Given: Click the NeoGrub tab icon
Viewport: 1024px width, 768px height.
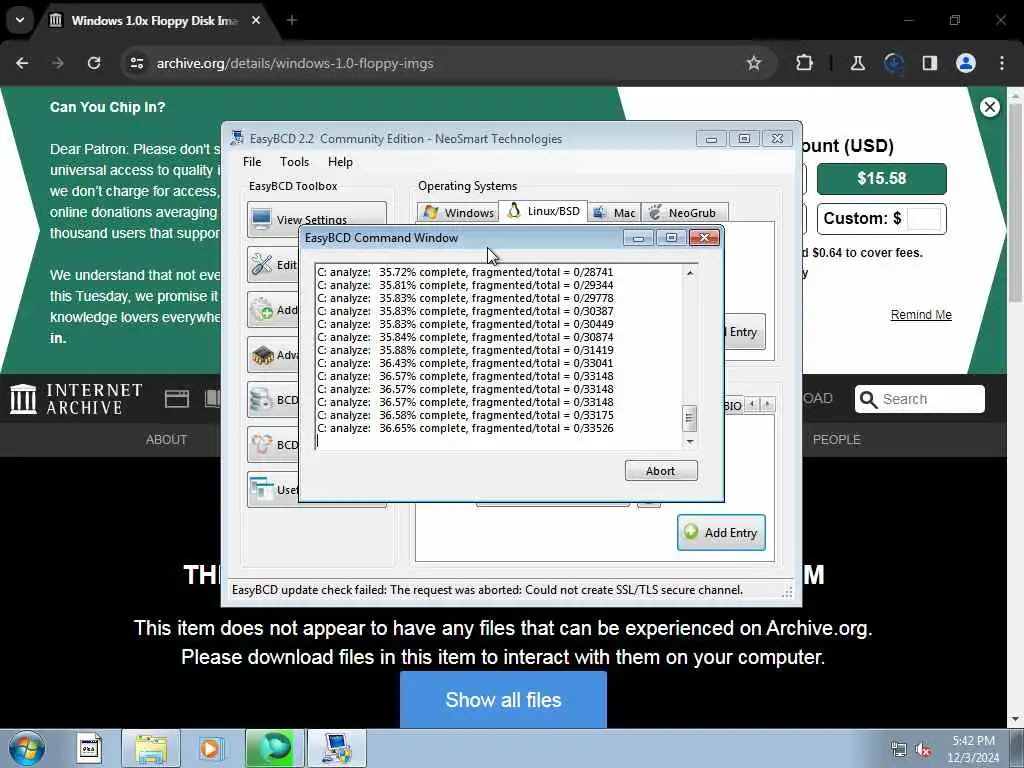Looking at the screenshot, I should point(656,212).
